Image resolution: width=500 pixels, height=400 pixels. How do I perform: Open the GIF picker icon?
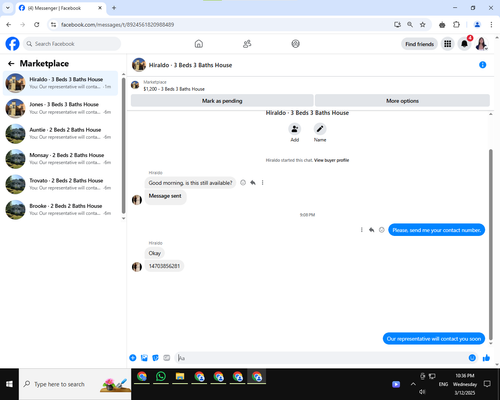[x=167, y=358]
